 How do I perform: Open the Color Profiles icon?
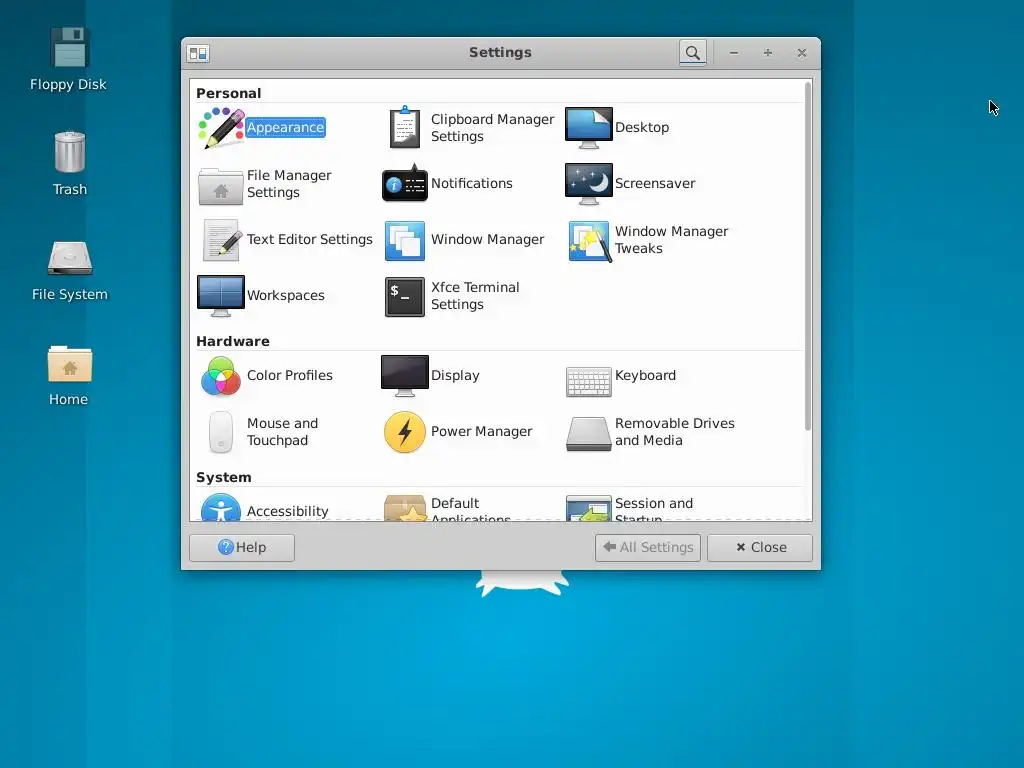[221, 376]
